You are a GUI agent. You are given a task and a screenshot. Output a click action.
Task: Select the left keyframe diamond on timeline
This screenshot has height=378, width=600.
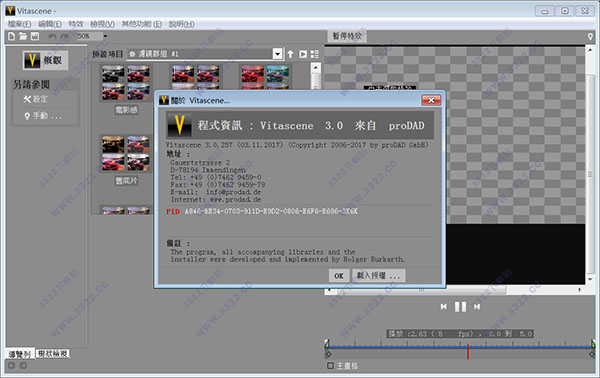coord(328,355)
